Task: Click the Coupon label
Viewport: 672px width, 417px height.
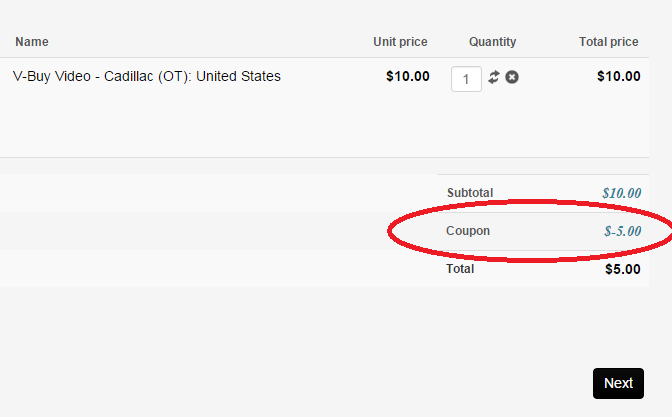Action: point(468,231)
